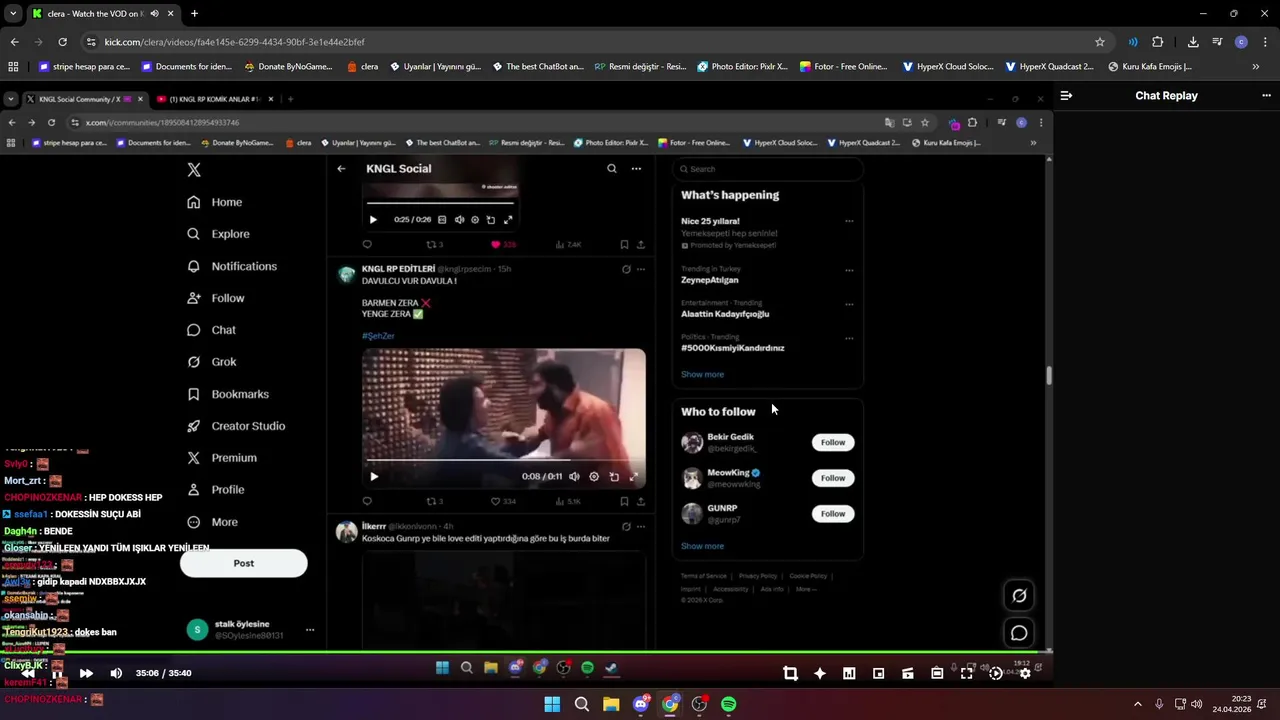Open the Chrome tab search dropdown
This screenshot has width=1280, height=720.
13,14
